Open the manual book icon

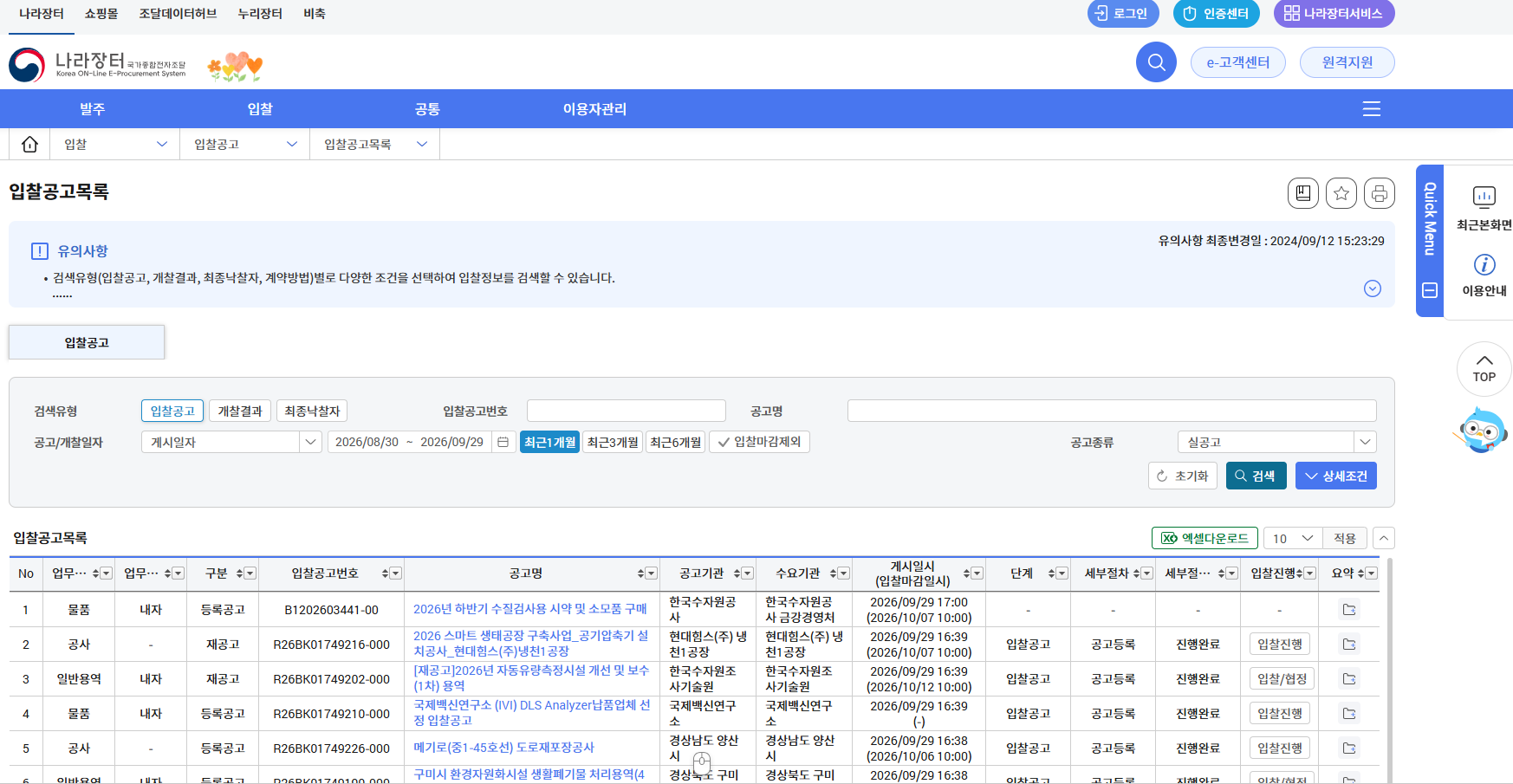[x=1303, y=193]
